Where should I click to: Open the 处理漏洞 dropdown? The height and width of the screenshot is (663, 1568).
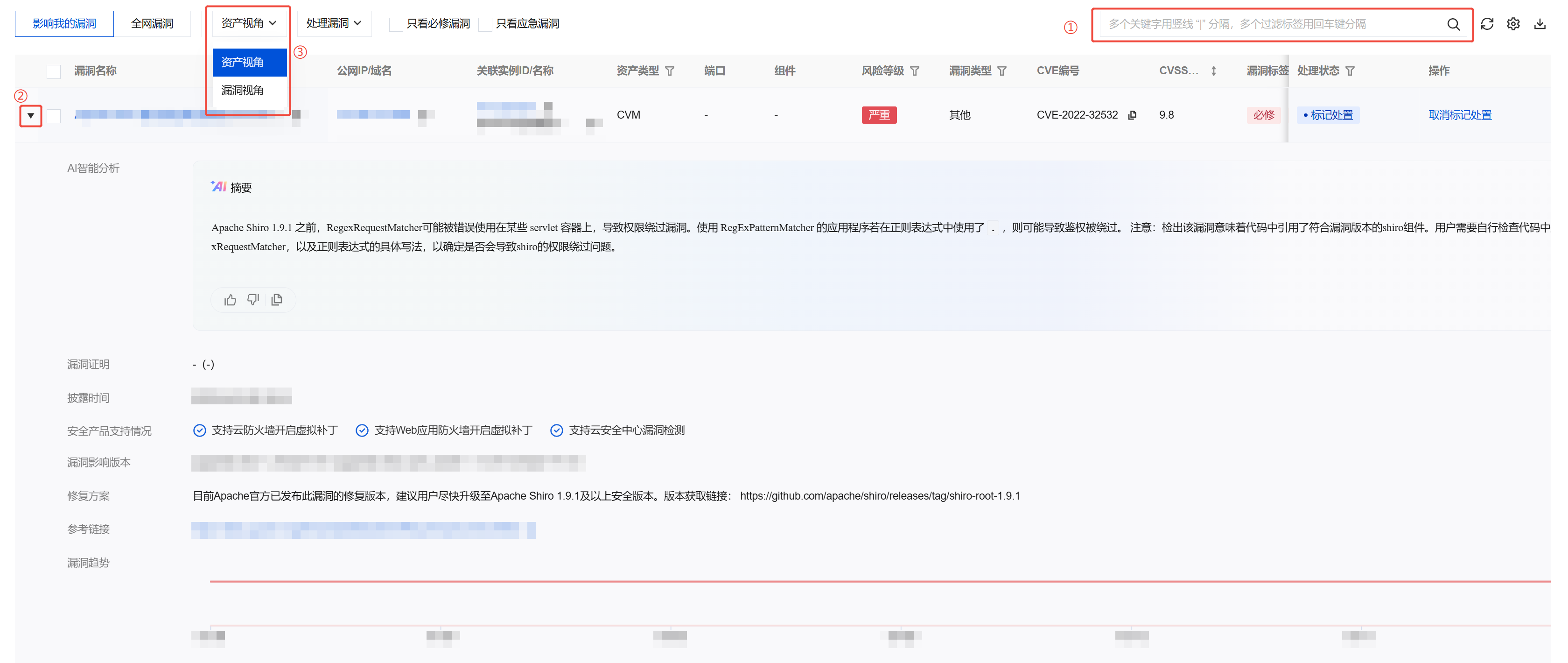coord(334,23)
